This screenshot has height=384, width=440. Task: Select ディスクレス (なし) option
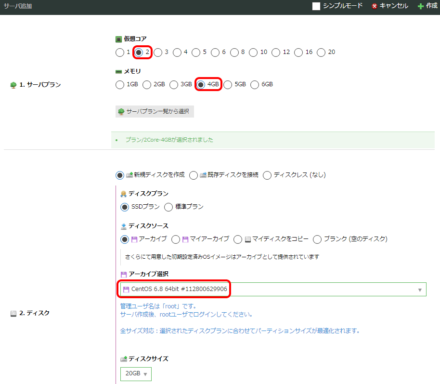click(x=267, y=175)
